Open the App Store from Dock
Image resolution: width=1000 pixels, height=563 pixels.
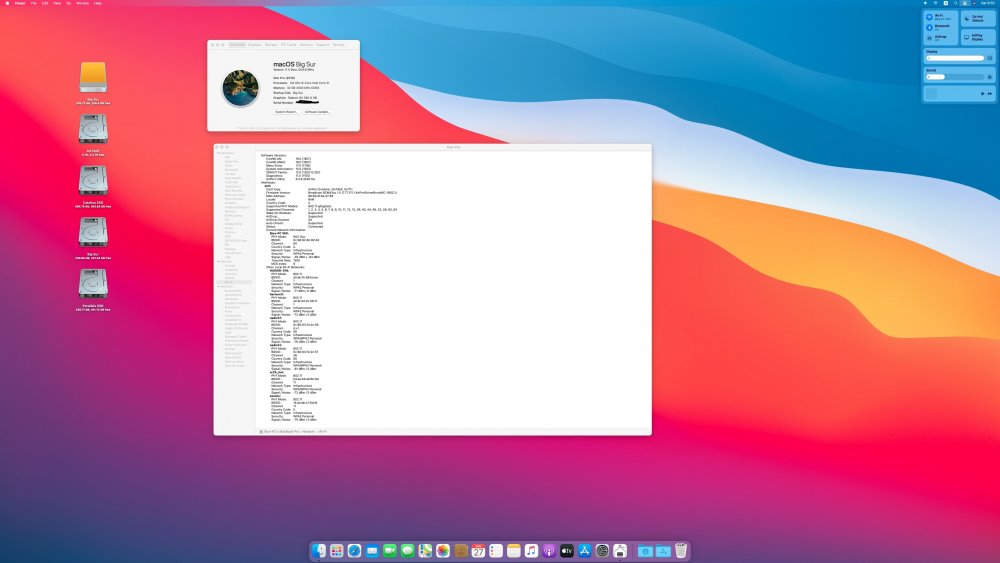point(584,550)
